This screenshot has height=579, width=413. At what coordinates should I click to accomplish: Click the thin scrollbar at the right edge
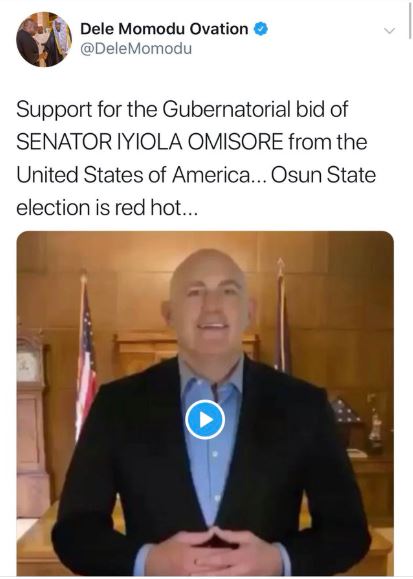(410, 19)
